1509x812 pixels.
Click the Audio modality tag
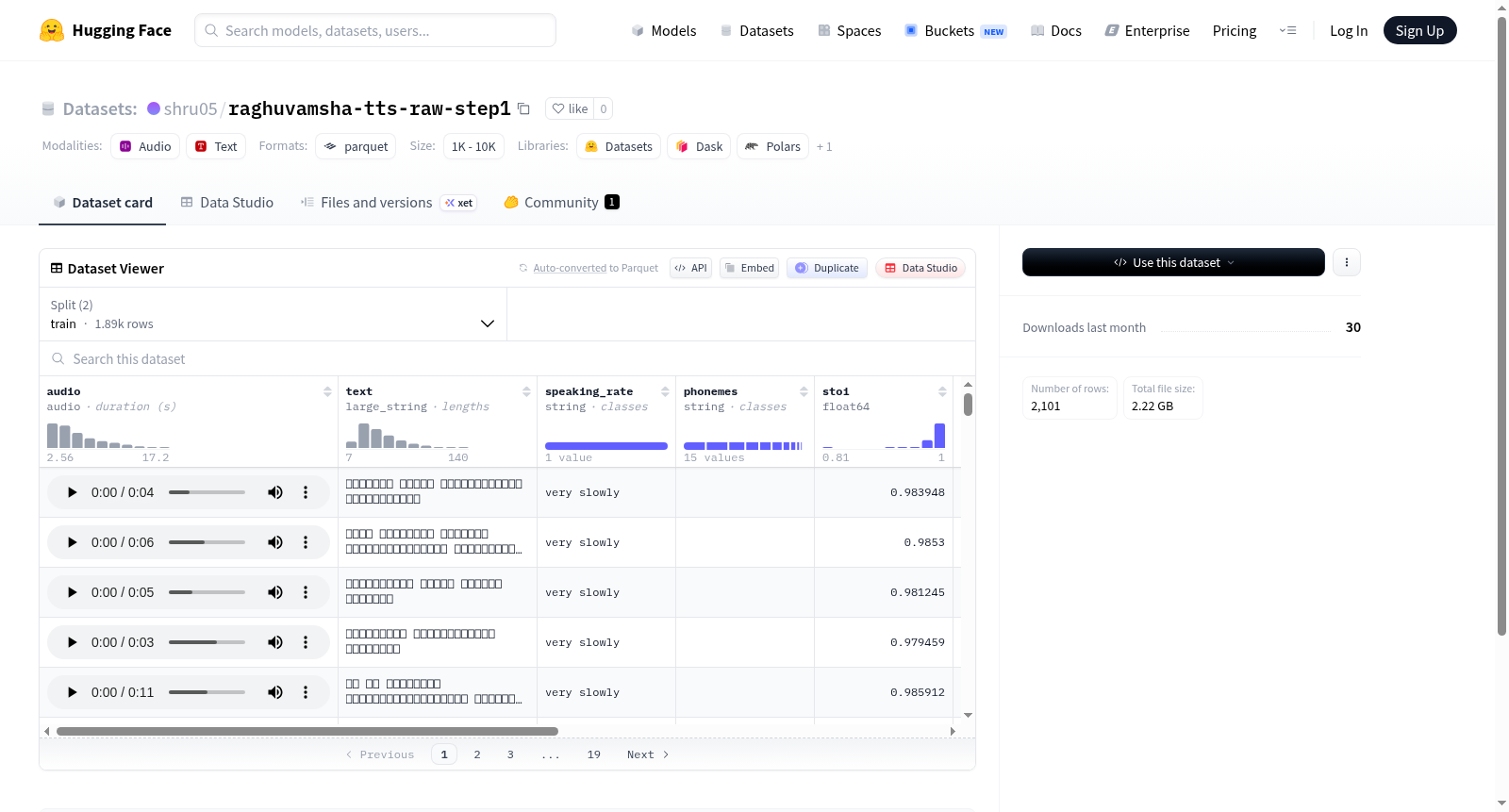click(145, 146)
